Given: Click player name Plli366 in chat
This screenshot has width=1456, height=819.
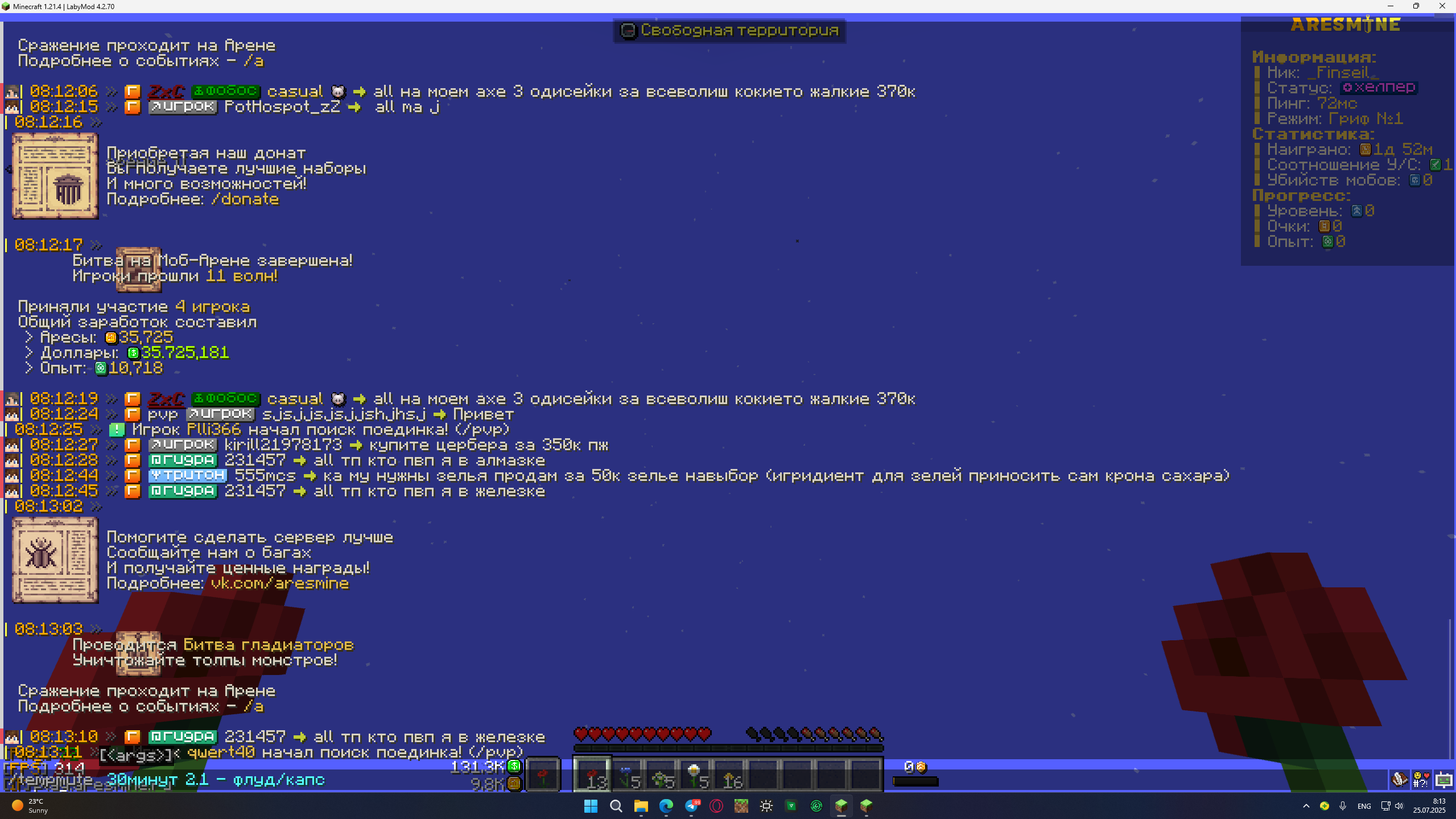Looking at the screenshot, I should 213,429.
